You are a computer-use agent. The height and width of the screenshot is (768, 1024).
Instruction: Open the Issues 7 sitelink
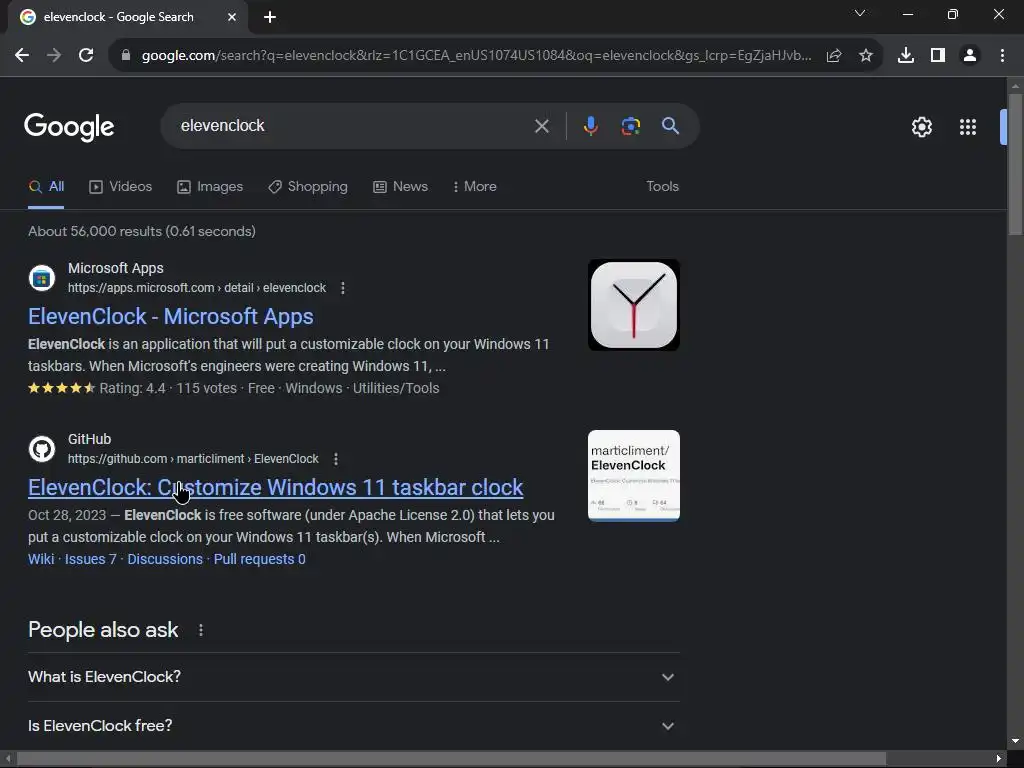(90, 560)
